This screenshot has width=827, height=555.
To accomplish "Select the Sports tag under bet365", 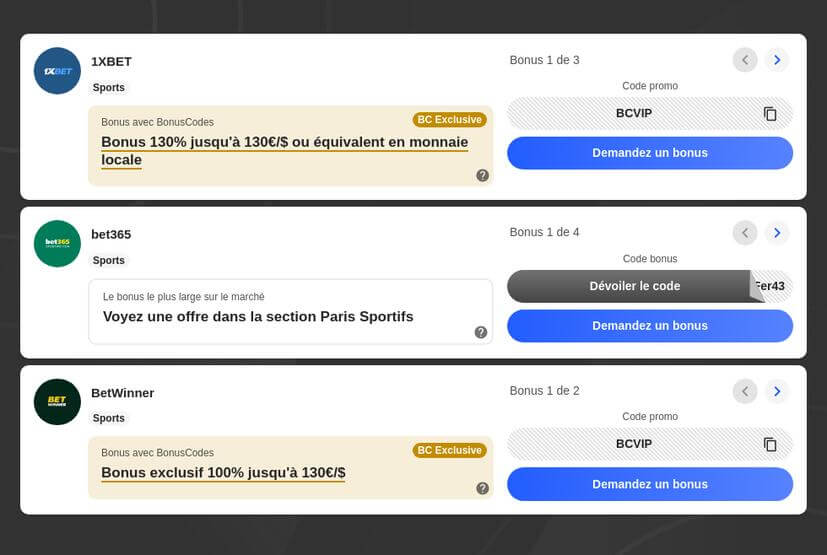I will (109, 260).
